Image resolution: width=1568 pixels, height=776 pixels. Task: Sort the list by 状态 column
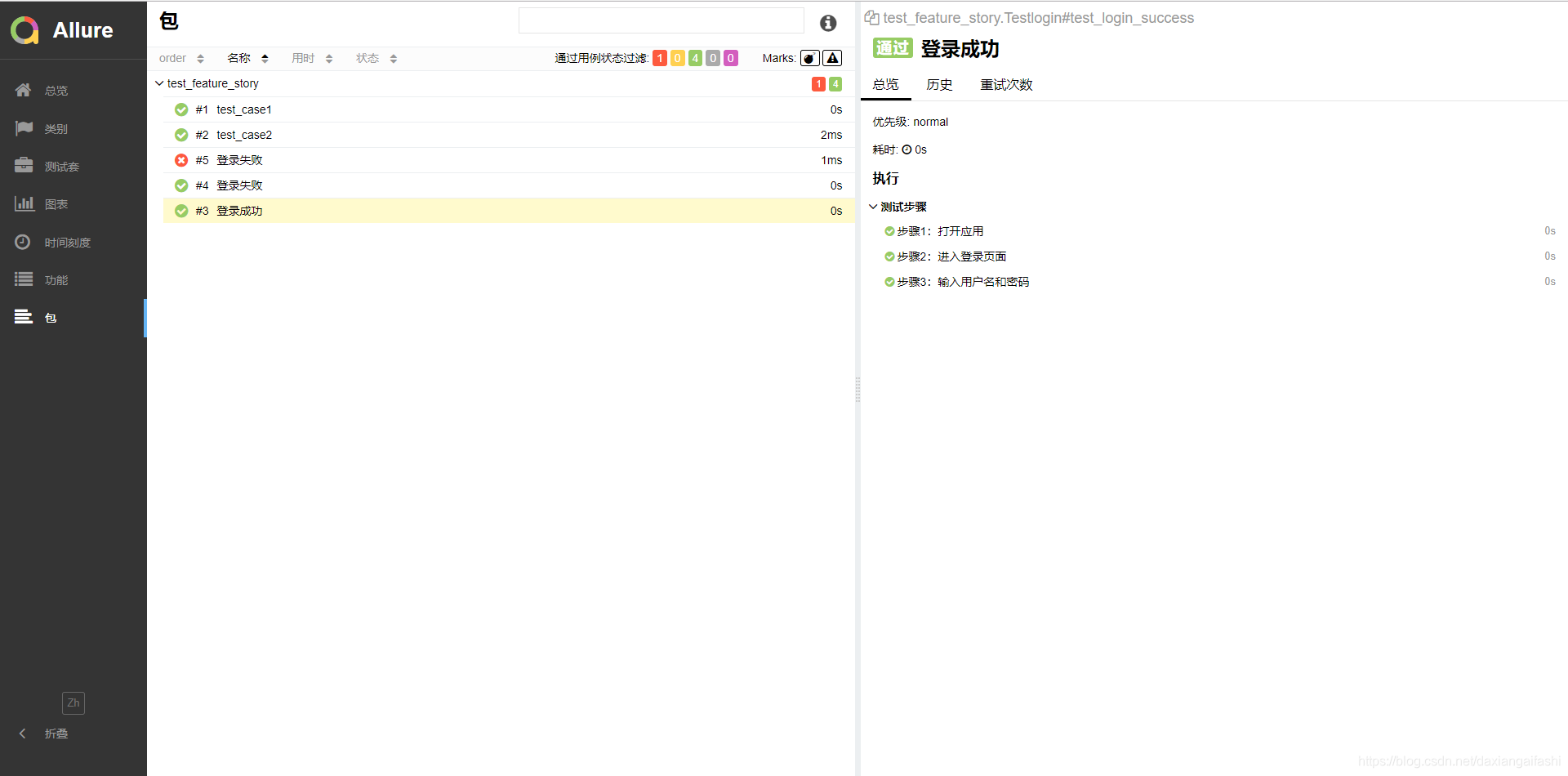point(376,58)
